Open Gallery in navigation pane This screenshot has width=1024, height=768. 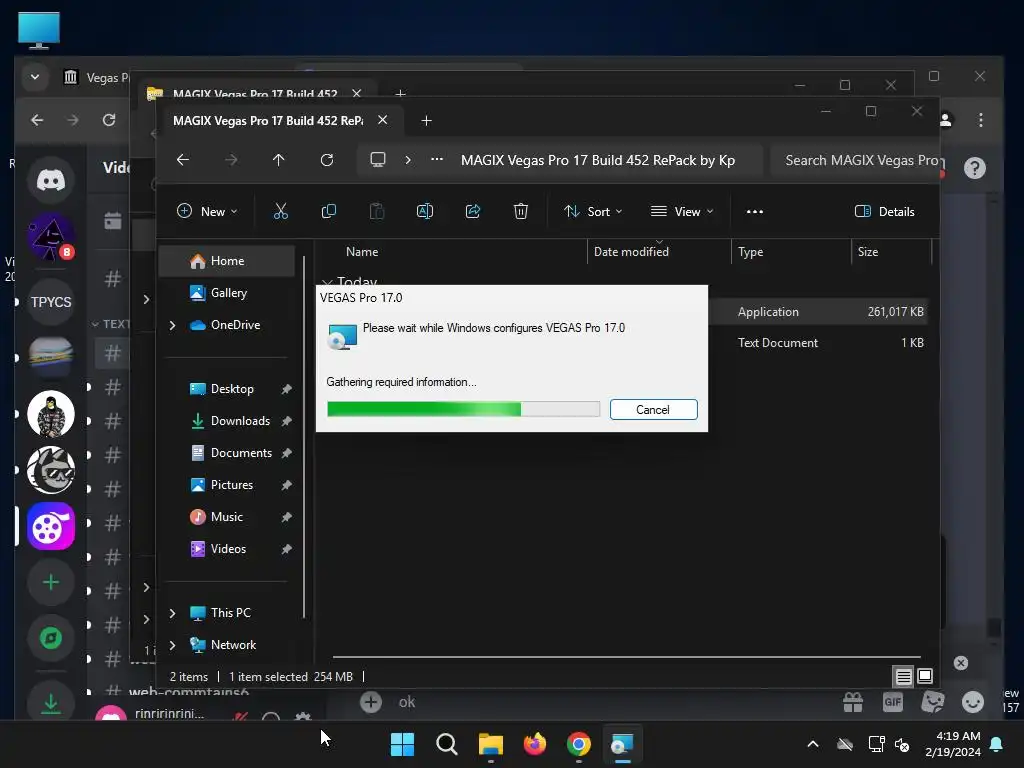227,293
